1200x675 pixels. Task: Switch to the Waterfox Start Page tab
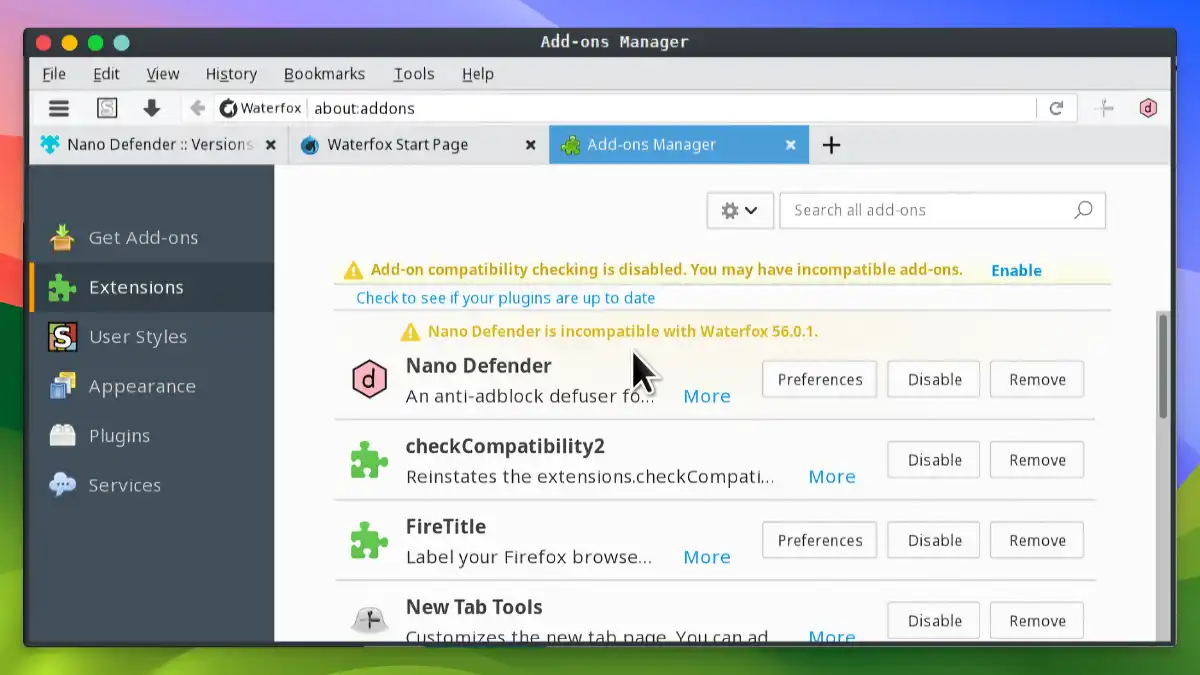click(x=400, y=144)
